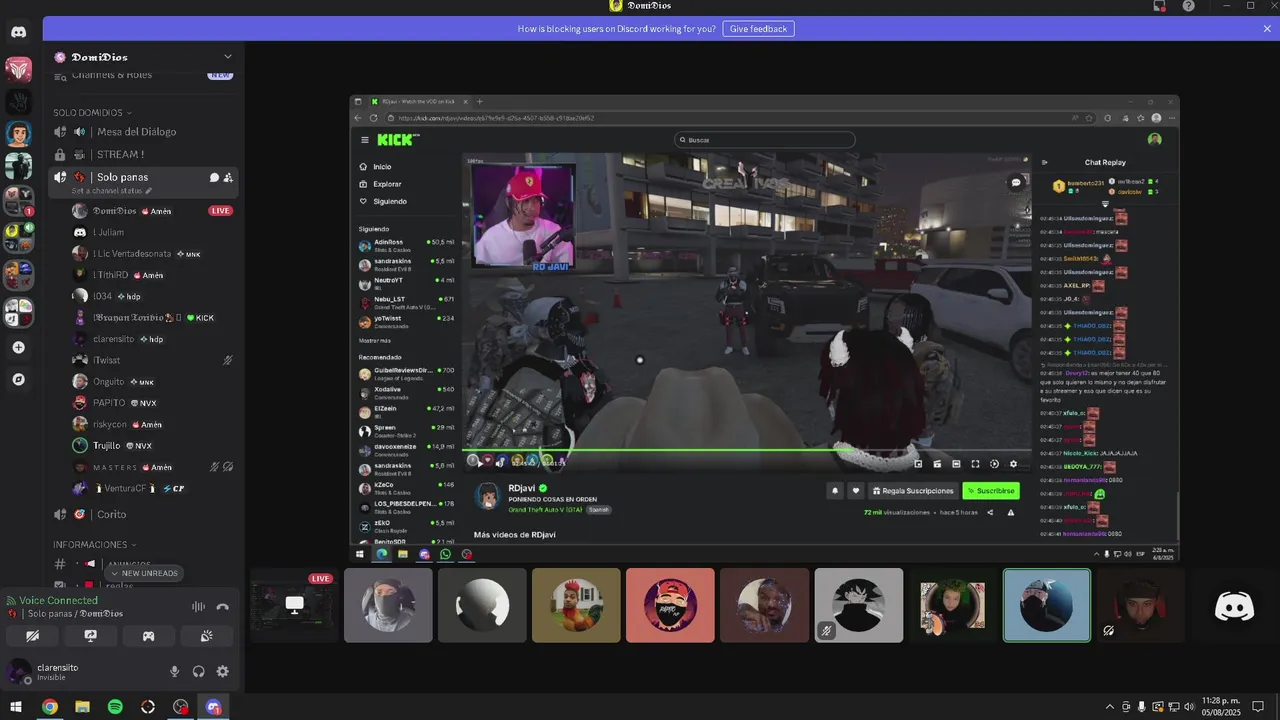Select l TithiRD in the voice list

coord(152,275)
